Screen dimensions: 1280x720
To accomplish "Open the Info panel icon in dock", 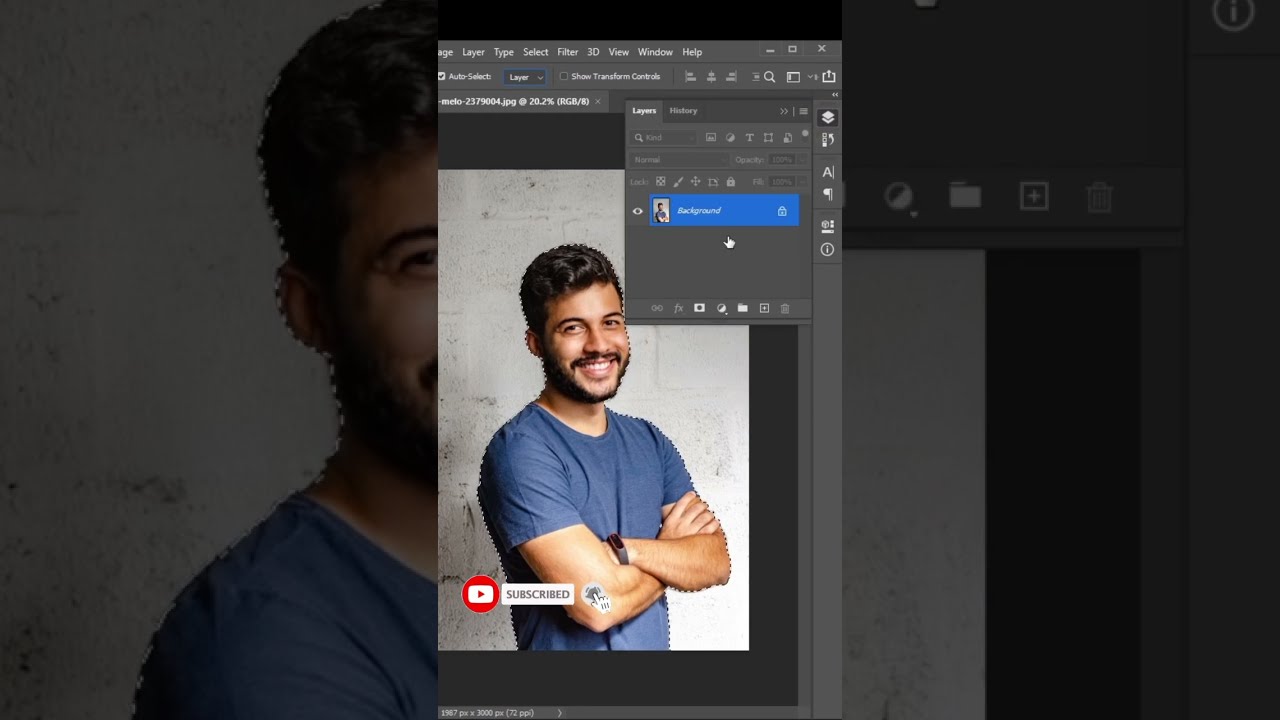I will (827, 250).
